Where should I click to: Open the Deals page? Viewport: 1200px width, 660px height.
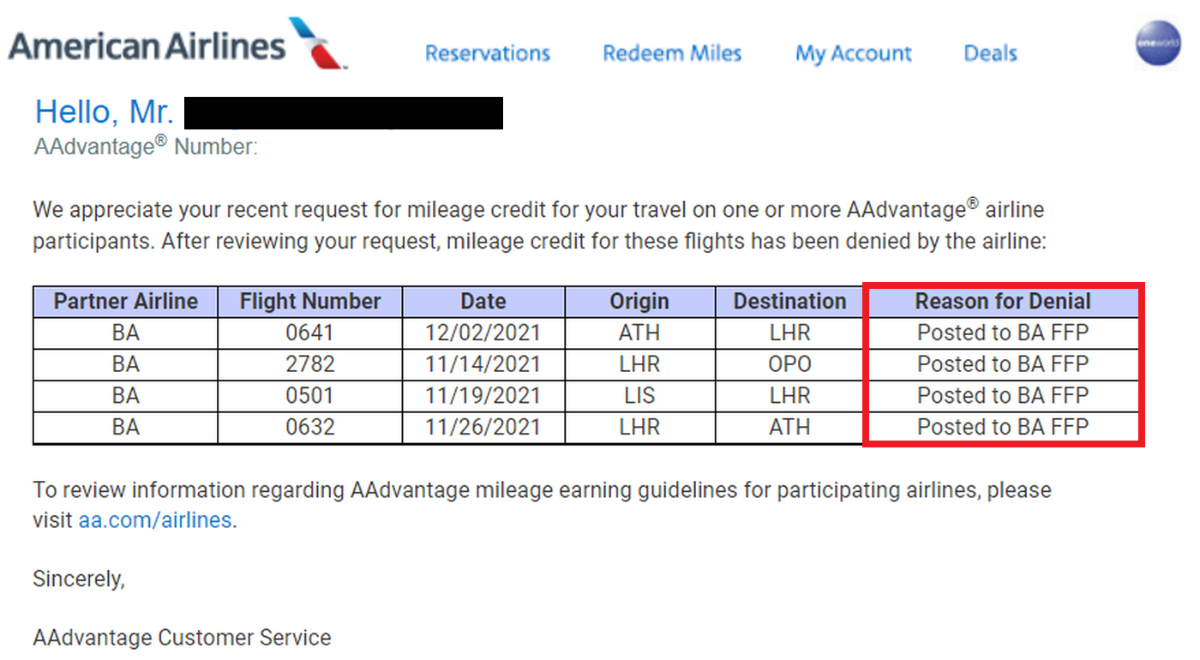990,53
